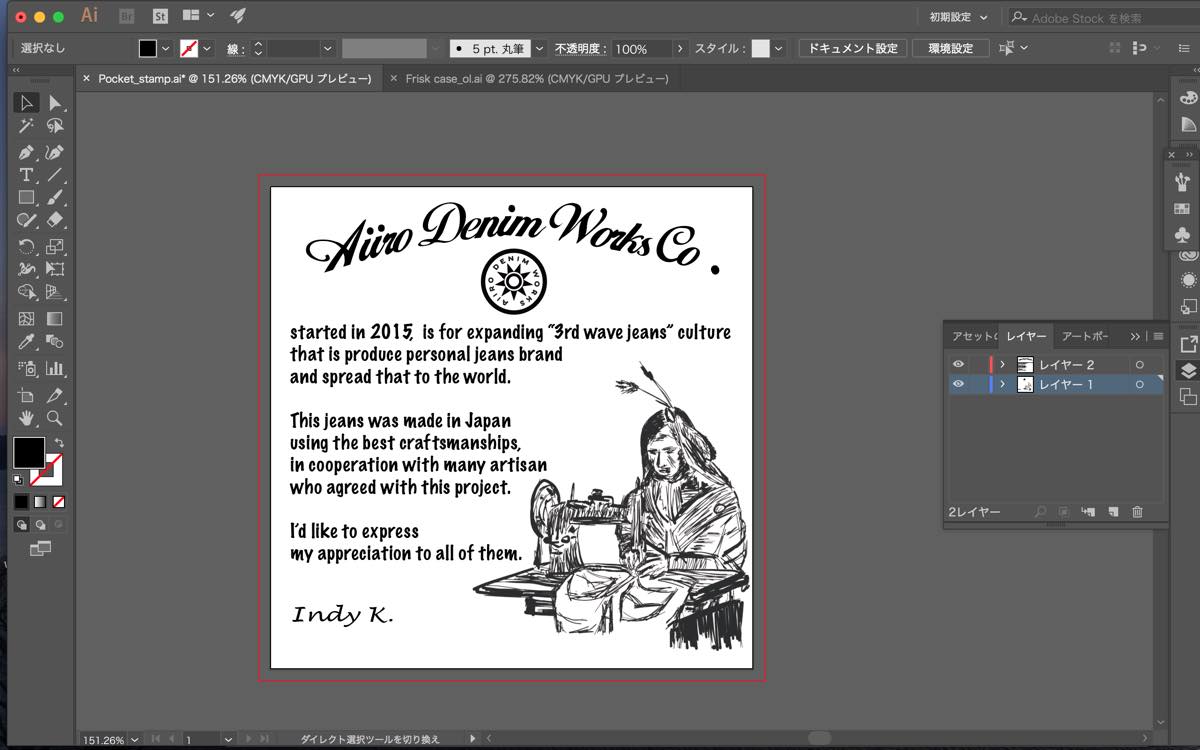Image resolution: width=1200 pixels, height=750 pixels.
Task: Open opacity 100% flyout arrow
Action: [x=681, y=48]
